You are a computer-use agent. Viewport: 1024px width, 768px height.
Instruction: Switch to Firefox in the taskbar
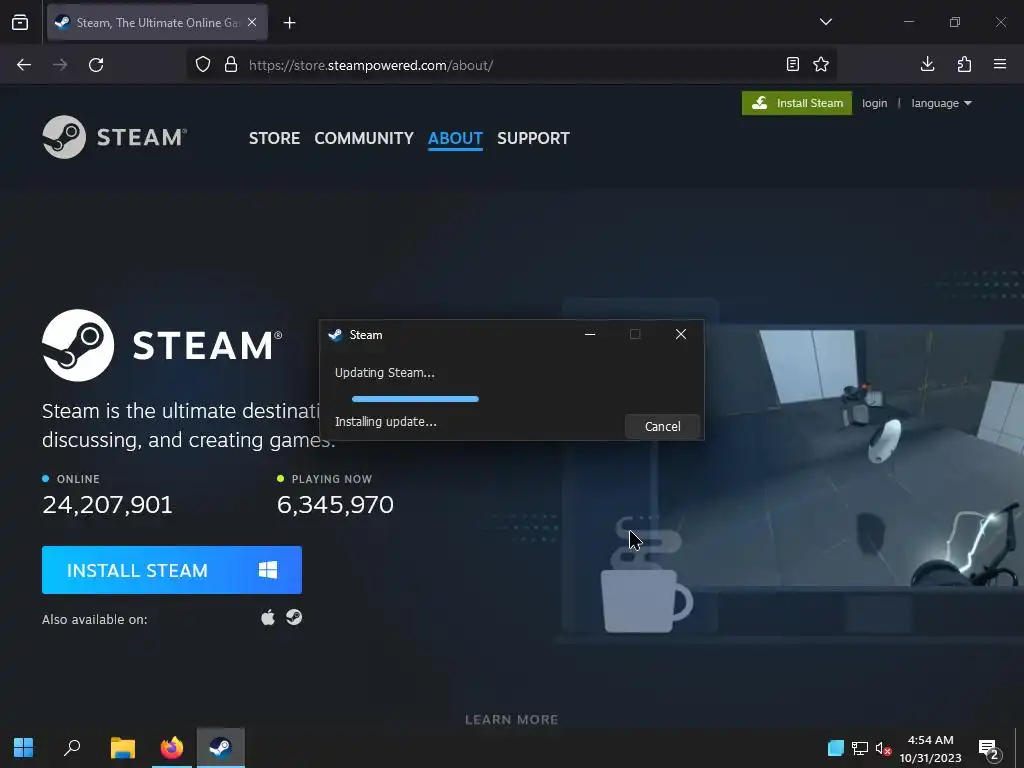172,747
